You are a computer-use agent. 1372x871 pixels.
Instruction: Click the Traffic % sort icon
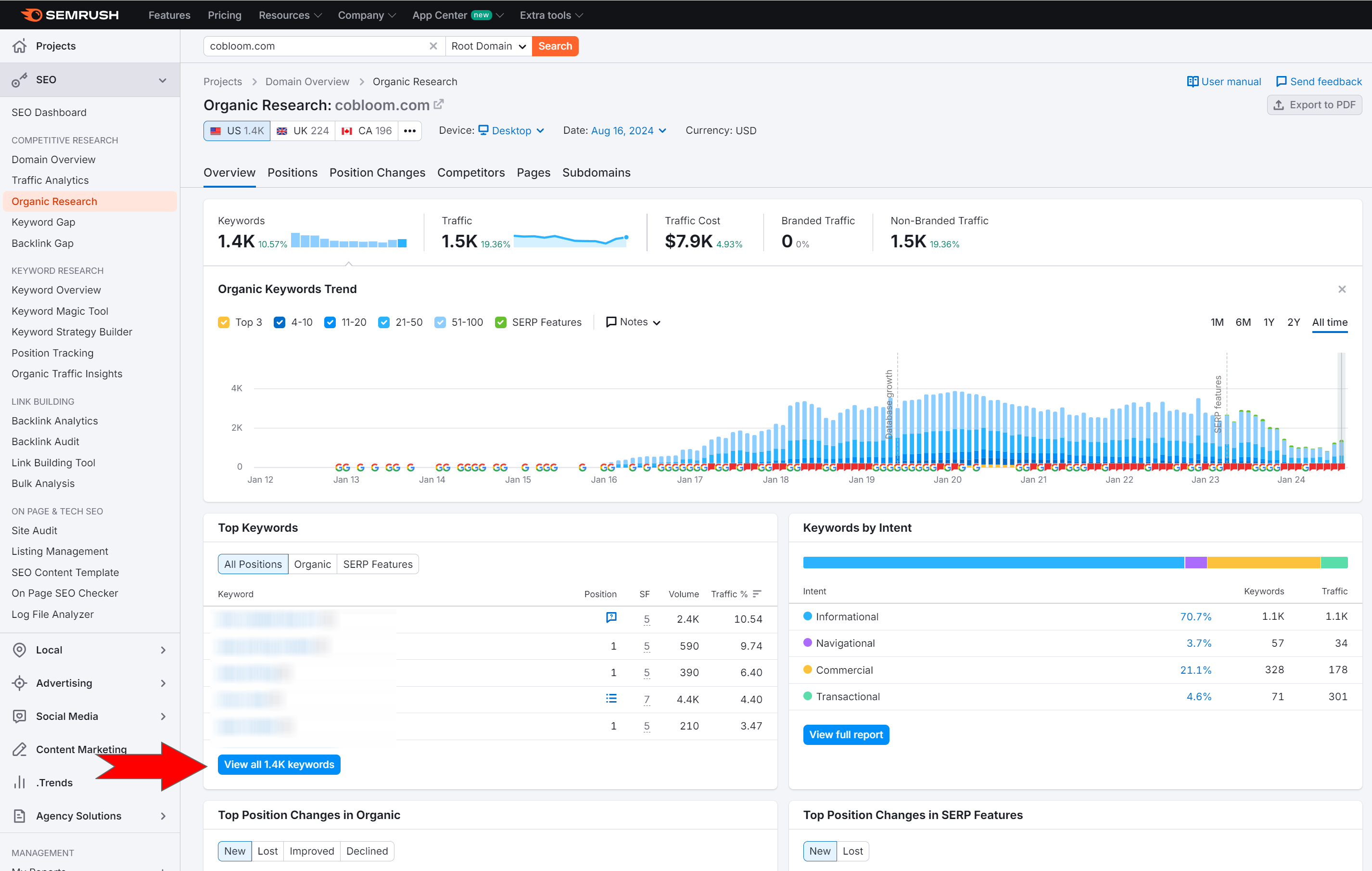(x=757, y=594)
